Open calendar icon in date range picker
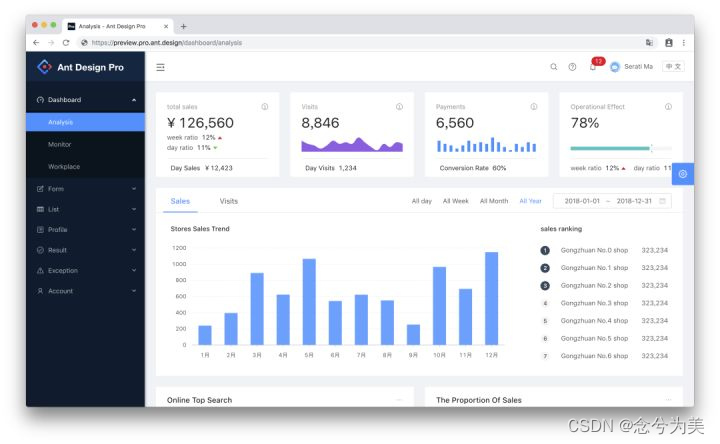 click(662, 201)
